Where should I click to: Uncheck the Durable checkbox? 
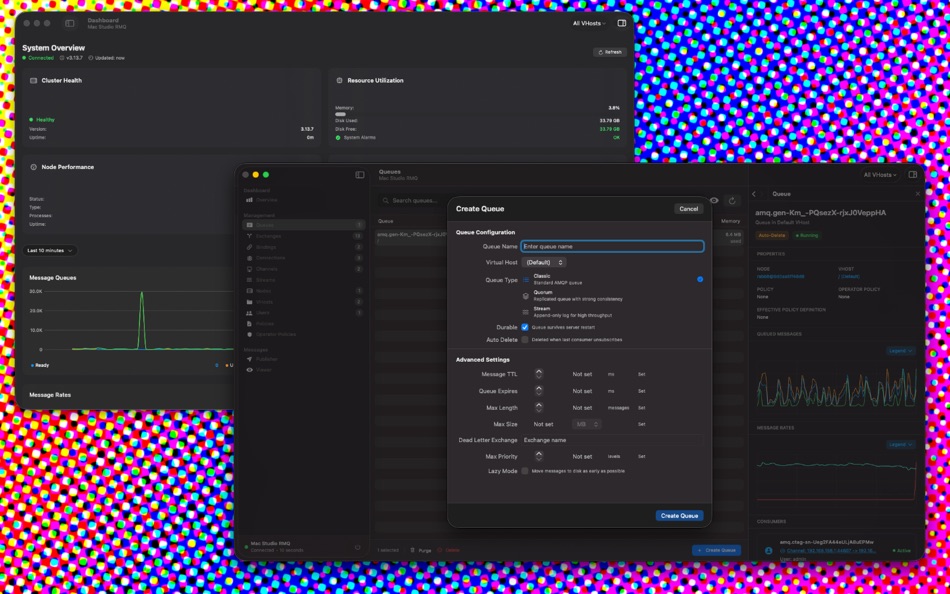pos(525,327)
